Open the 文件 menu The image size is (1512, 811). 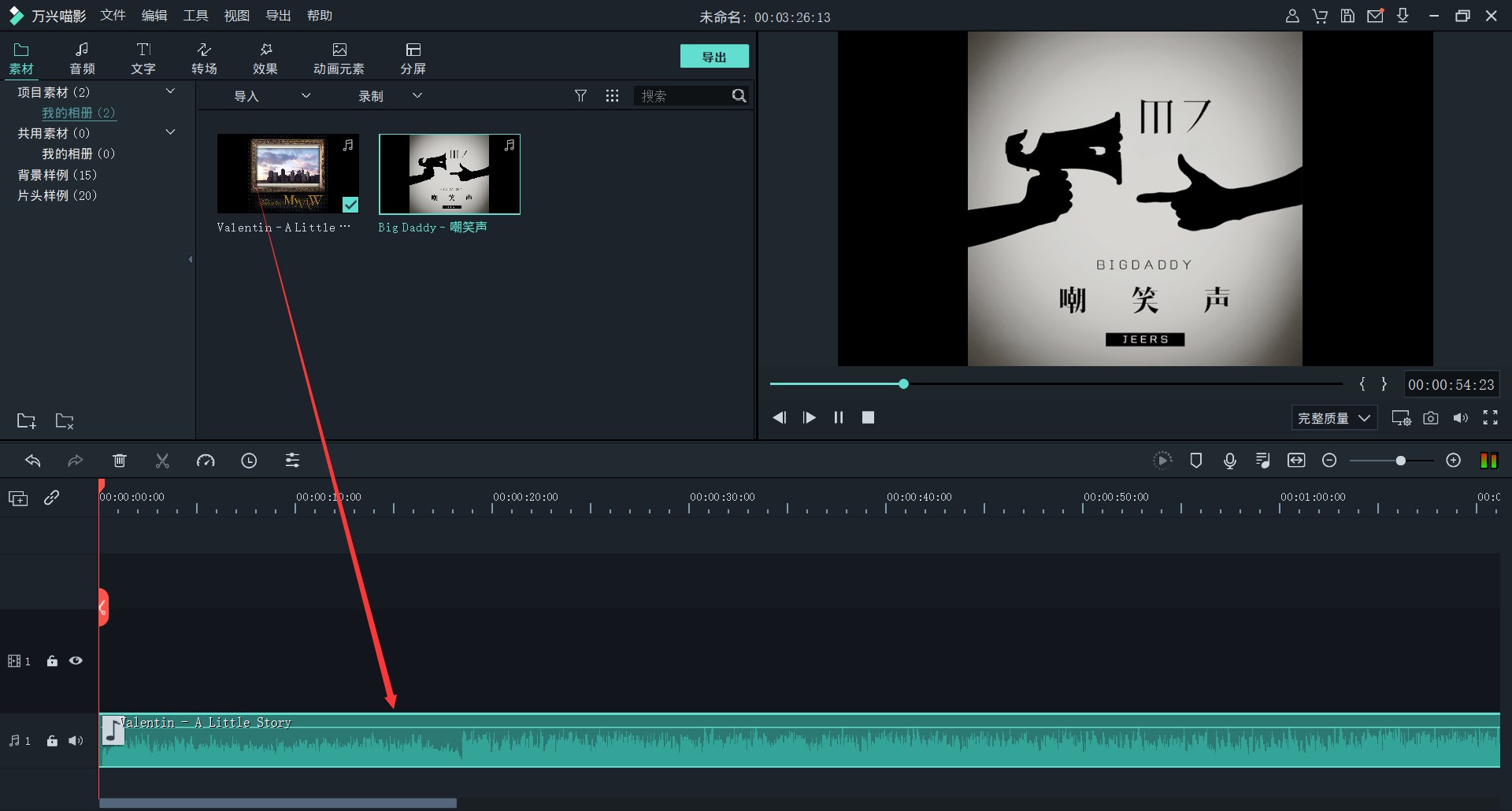point(113,16)
